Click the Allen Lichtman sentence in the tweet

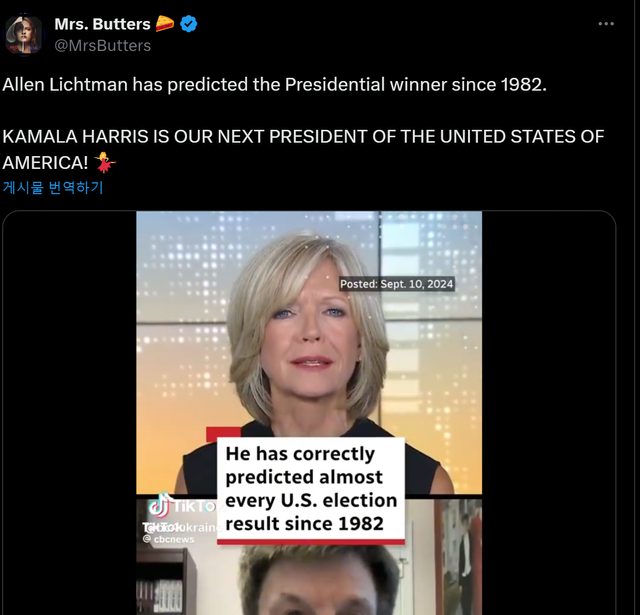(275, 84)
